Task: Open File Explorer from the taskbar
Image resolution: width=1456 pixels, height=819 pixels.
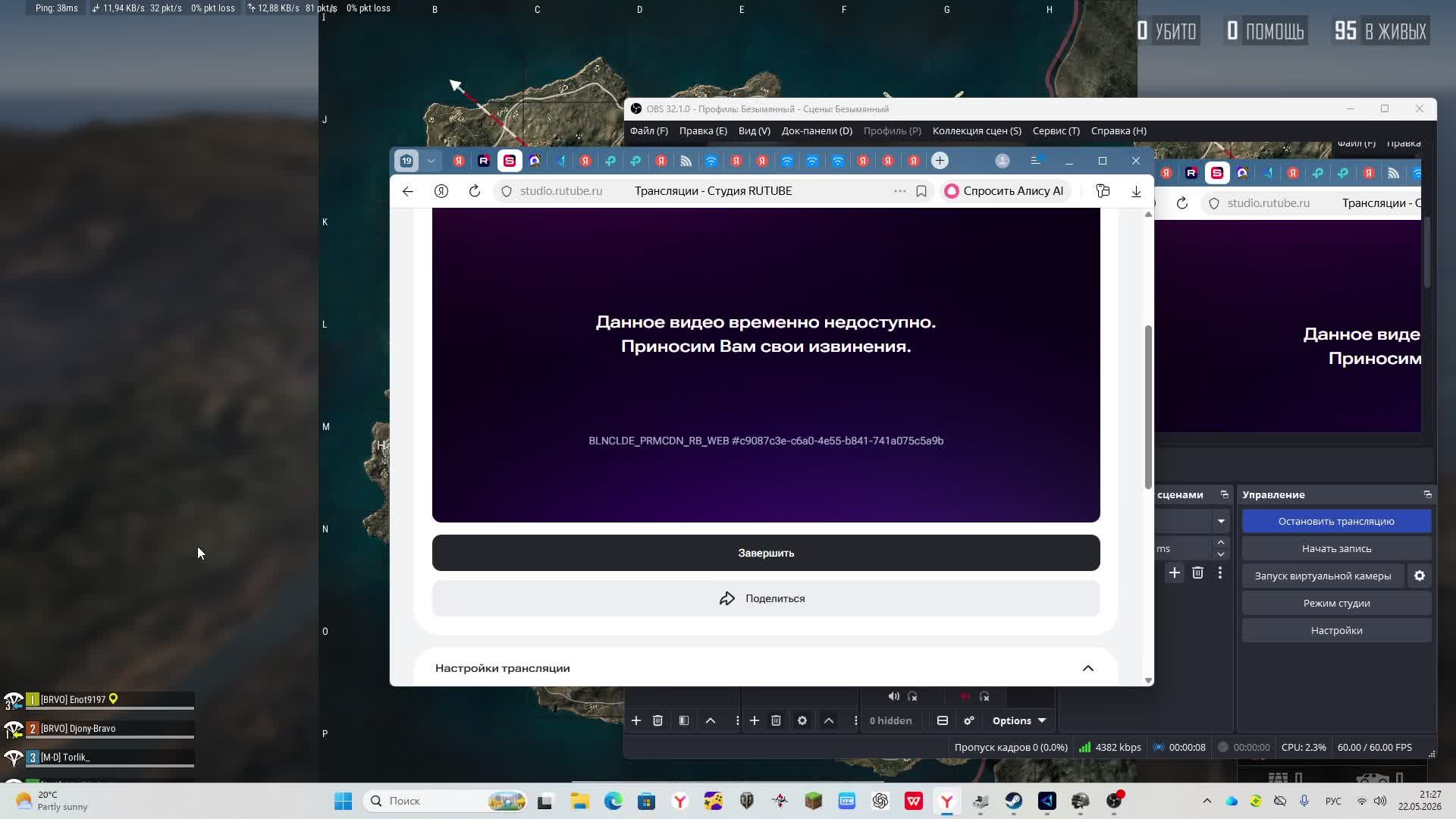Action: coord(580,801)
